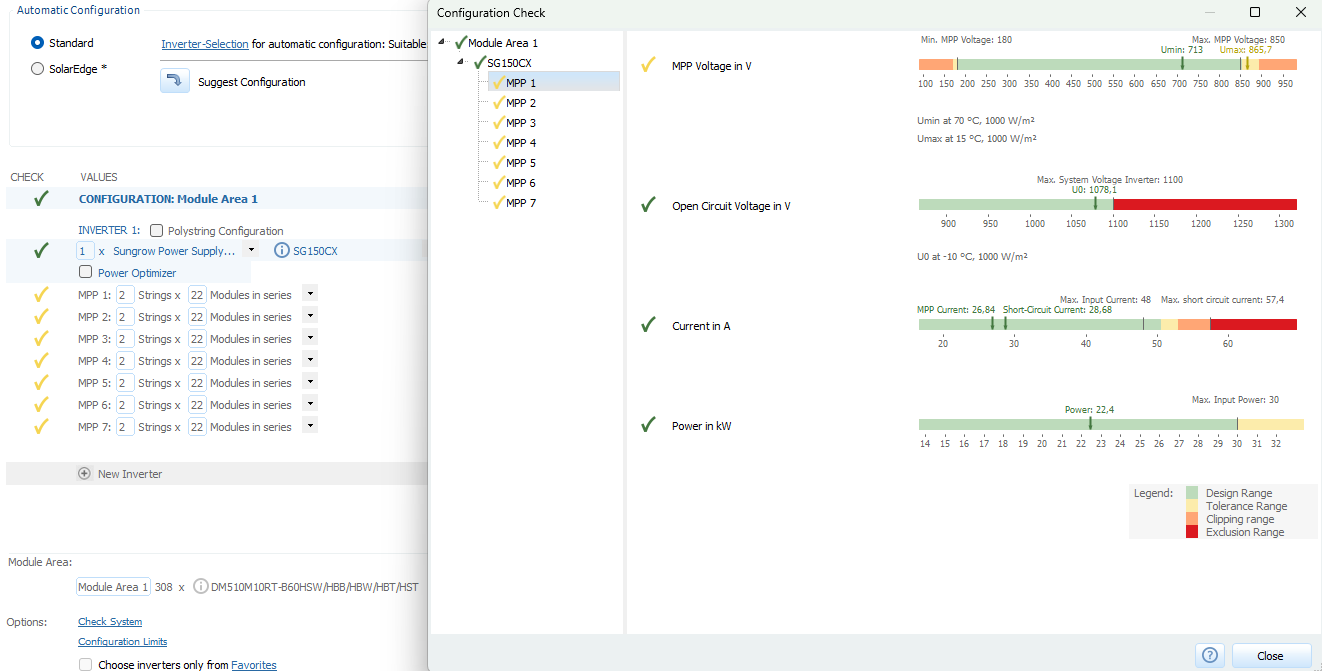1322x671 pixels.
Task: Collapse the Module Area 1 tree node
Action: [442, 42]
